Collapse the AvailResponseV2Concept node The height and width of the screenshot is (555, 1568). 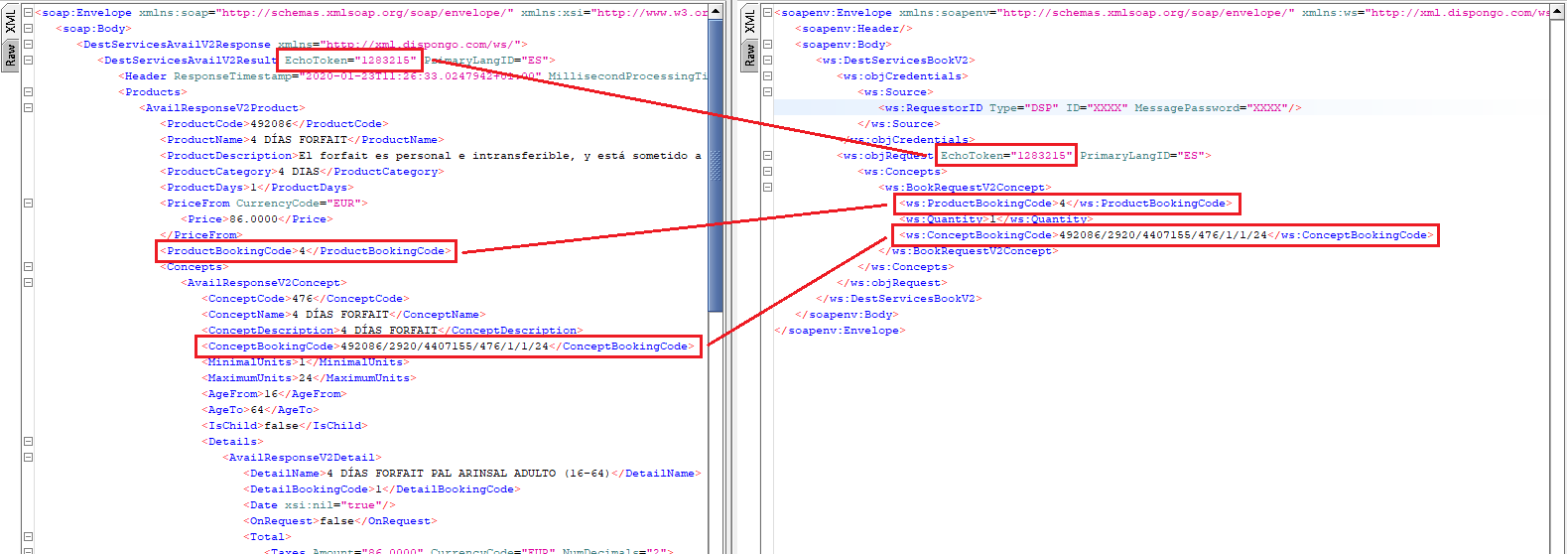coord(28,283)
